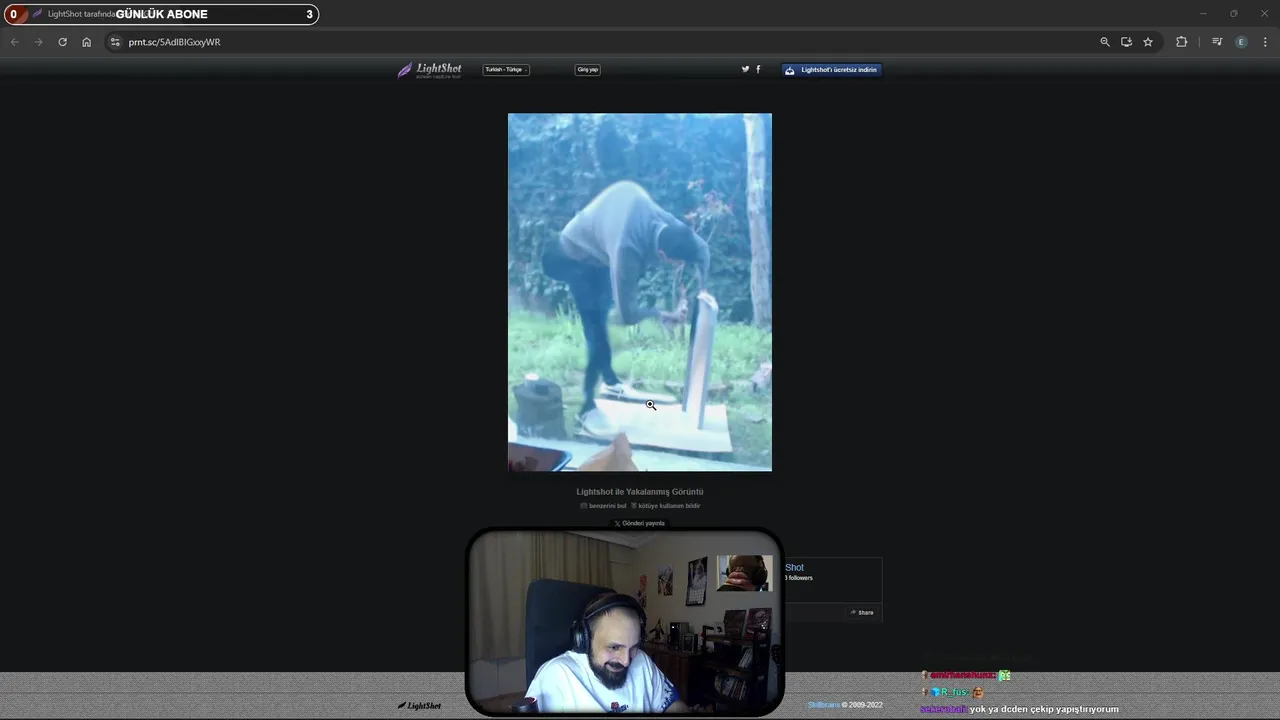
Task: Open the browser extensions puzzle icon
Action: 1182,42
